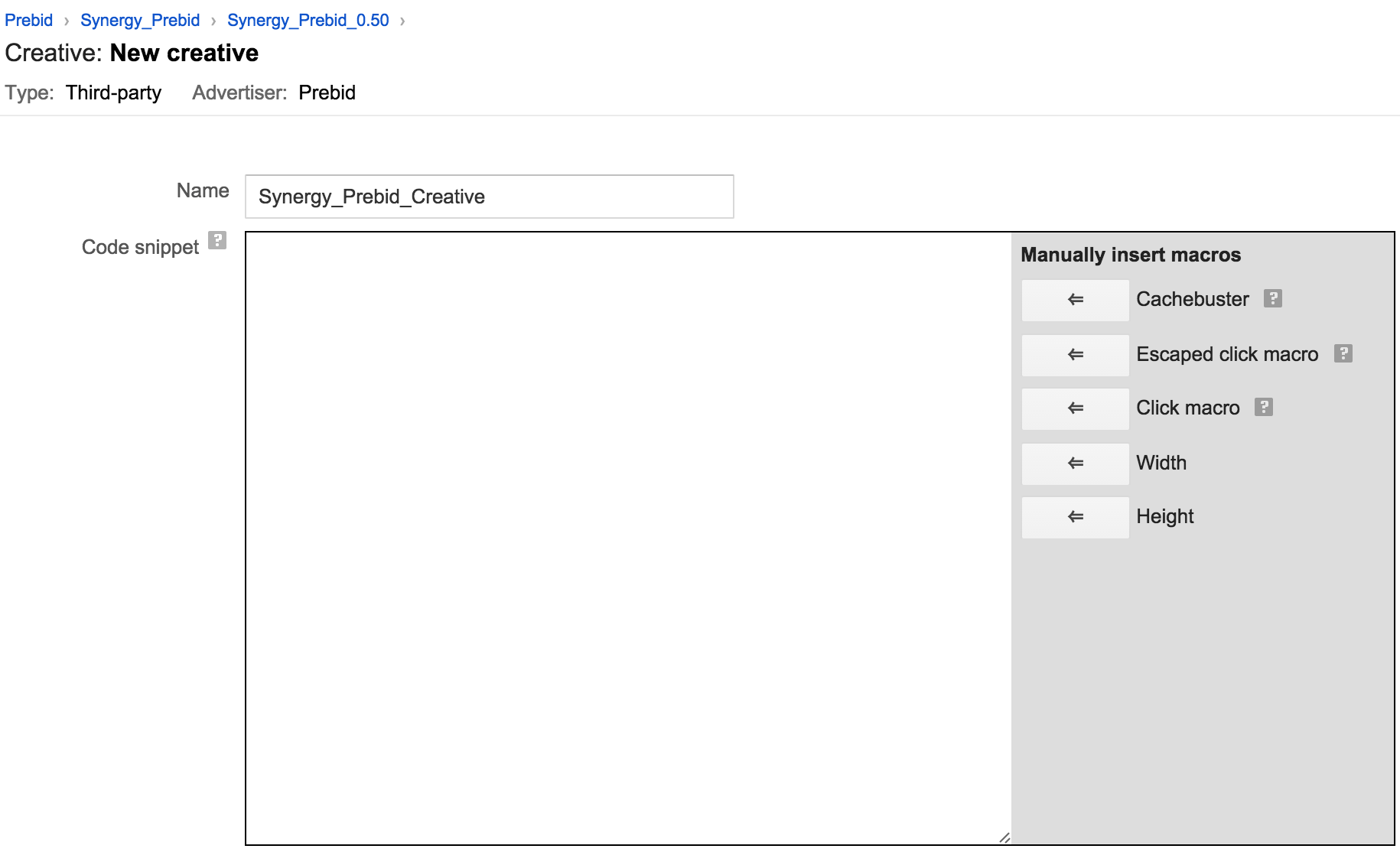
Task: Click the New creative page title
Action: (184, 53)
